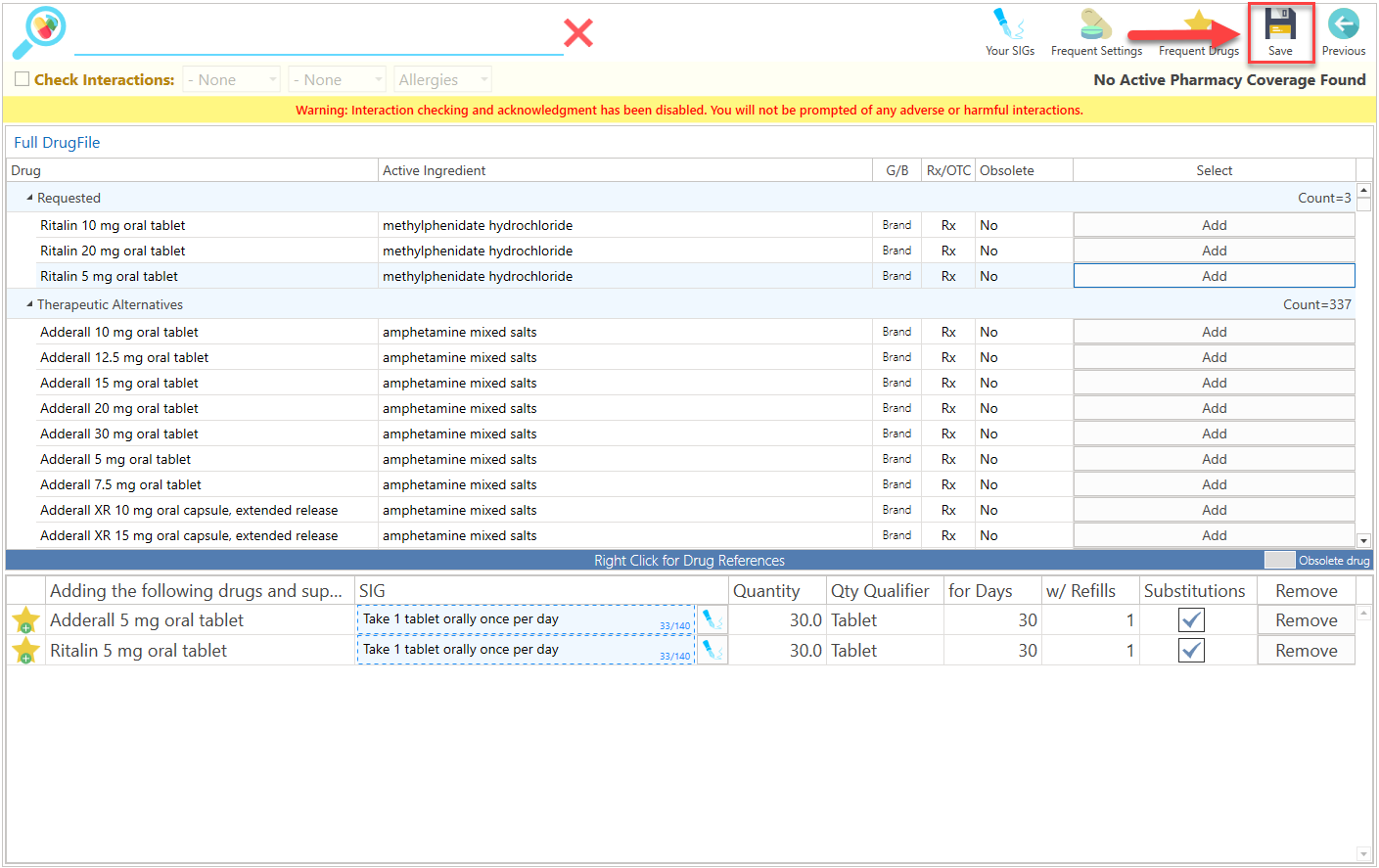Sort by the Rx/OTC column header
The height and width of the screenshot is (868, 1379).
(948, 170)
